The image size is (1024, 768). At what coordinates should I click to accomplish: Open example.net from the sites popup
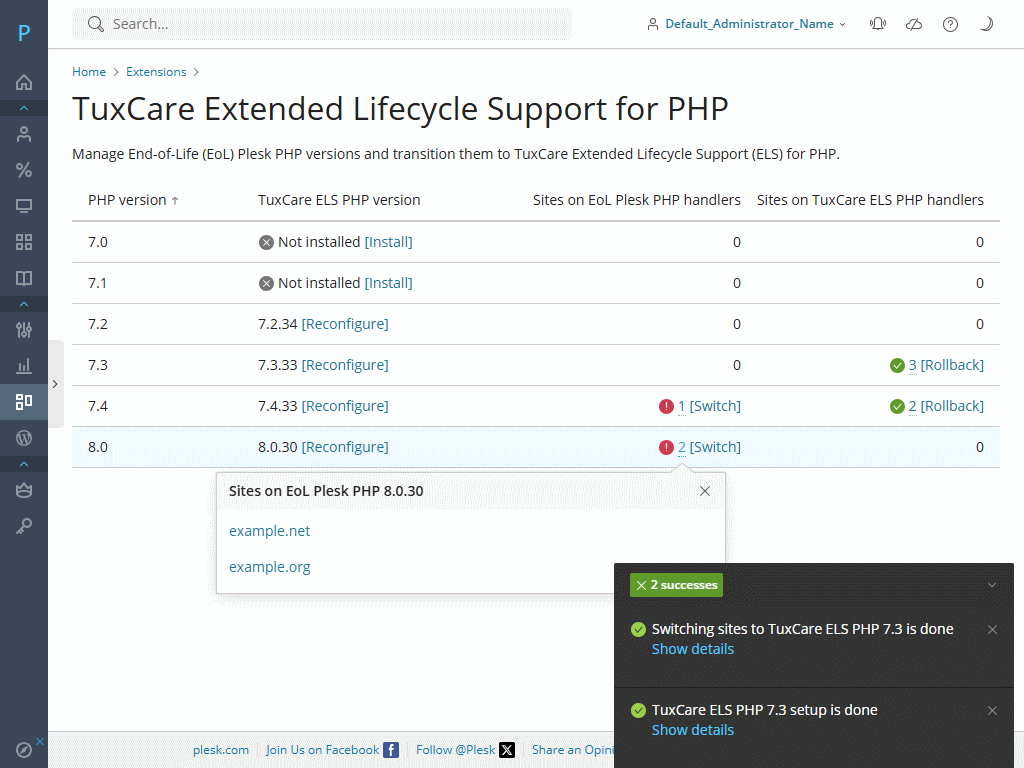point(269,531)
